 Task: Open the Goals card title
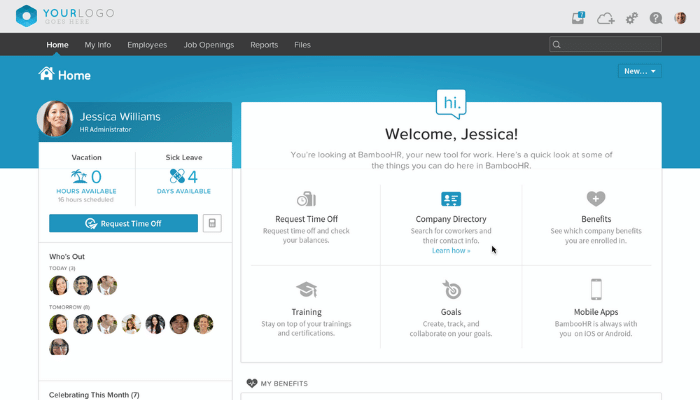pyautogui.click(x=451, y=312)
